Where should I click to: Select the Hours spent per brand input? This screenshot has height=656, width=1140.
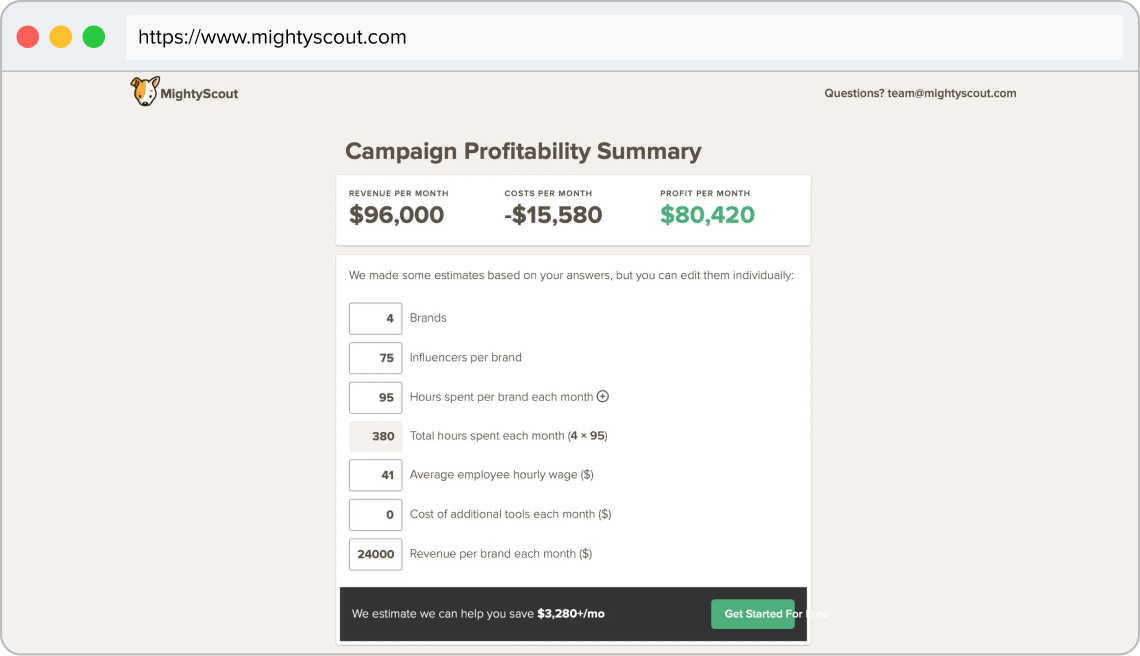(376, 397)
